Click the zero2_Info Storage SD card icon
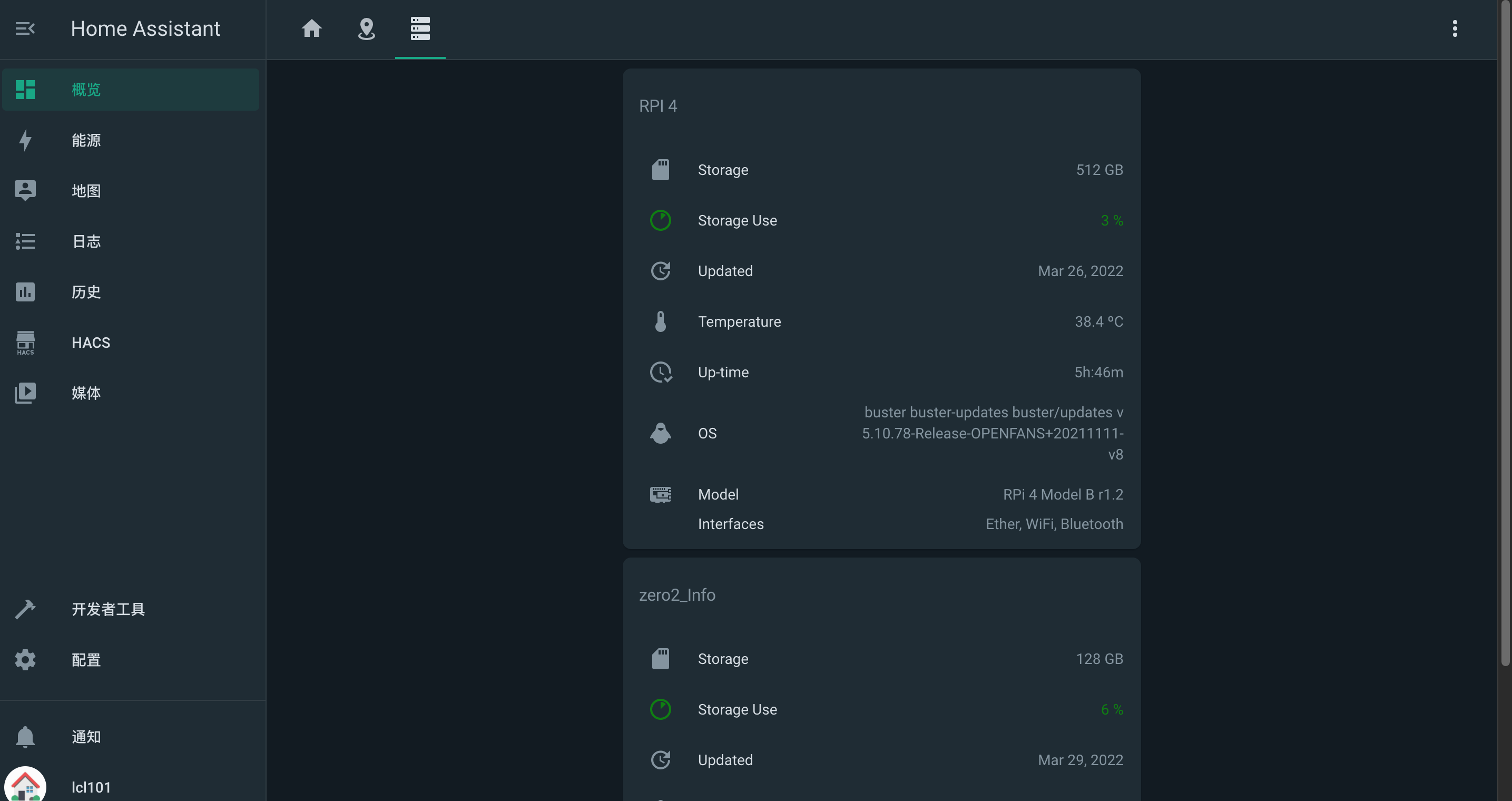 (660, 659)
